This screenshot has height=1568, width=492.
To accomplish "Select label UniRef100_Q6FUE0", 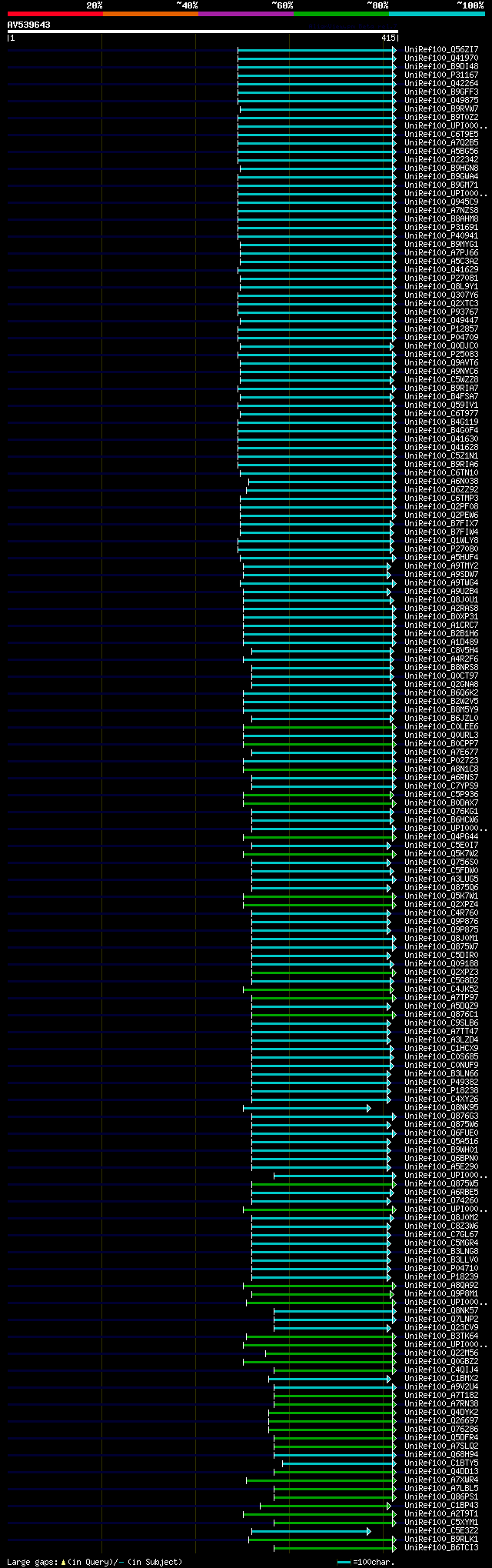I will [x=441, y=1133].
